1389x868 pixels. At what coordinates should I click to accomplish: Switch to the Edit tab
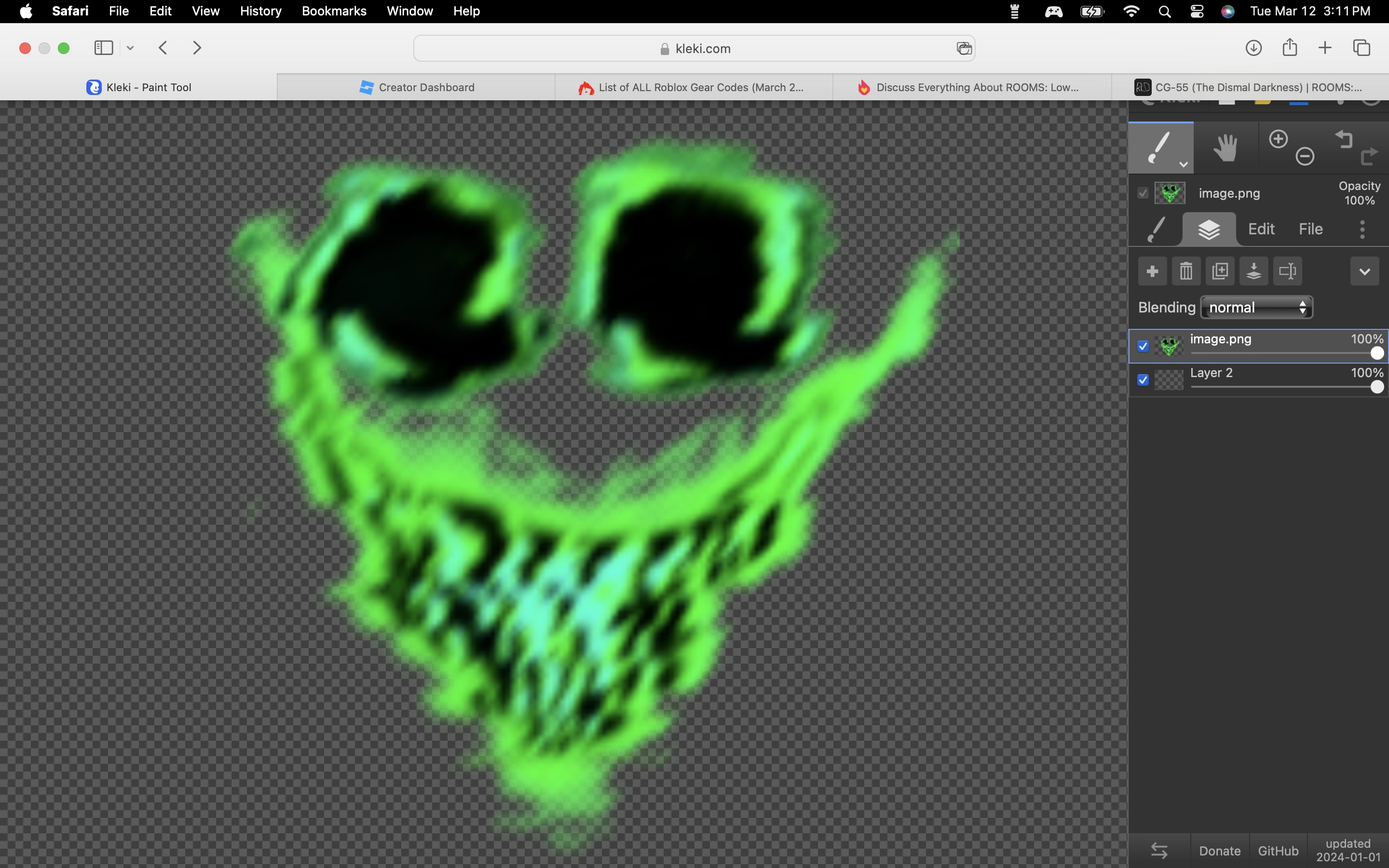click(x=1261, y=229)
